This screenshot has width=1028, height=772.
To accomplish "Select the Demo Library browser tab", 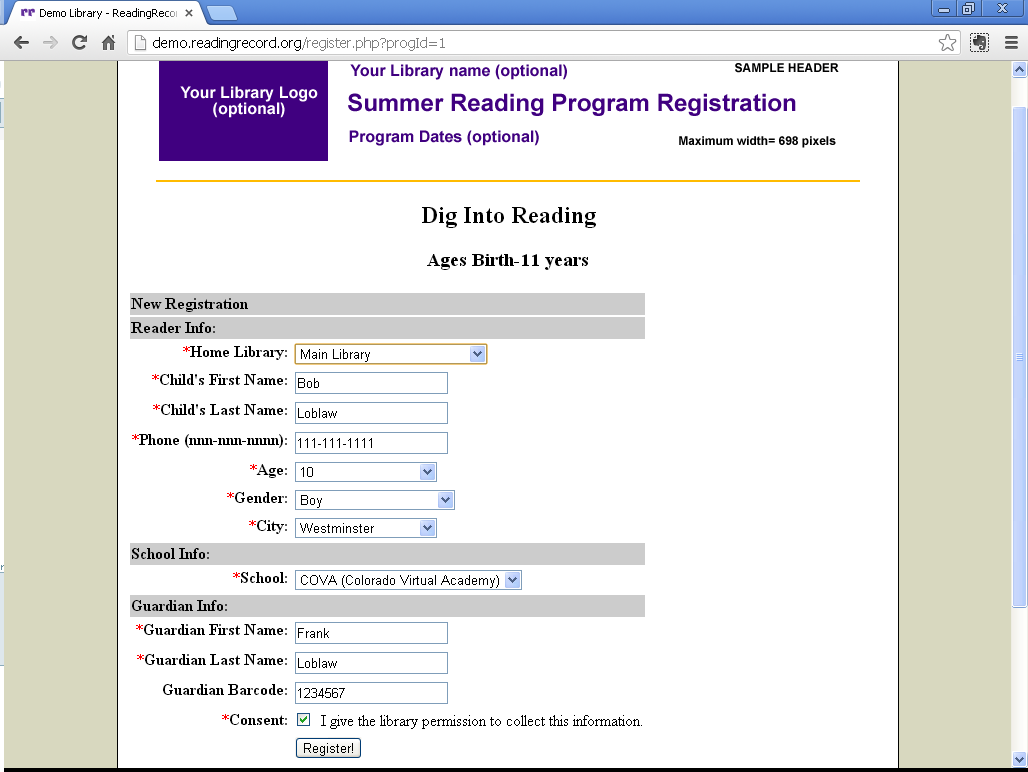I will 105,12.
